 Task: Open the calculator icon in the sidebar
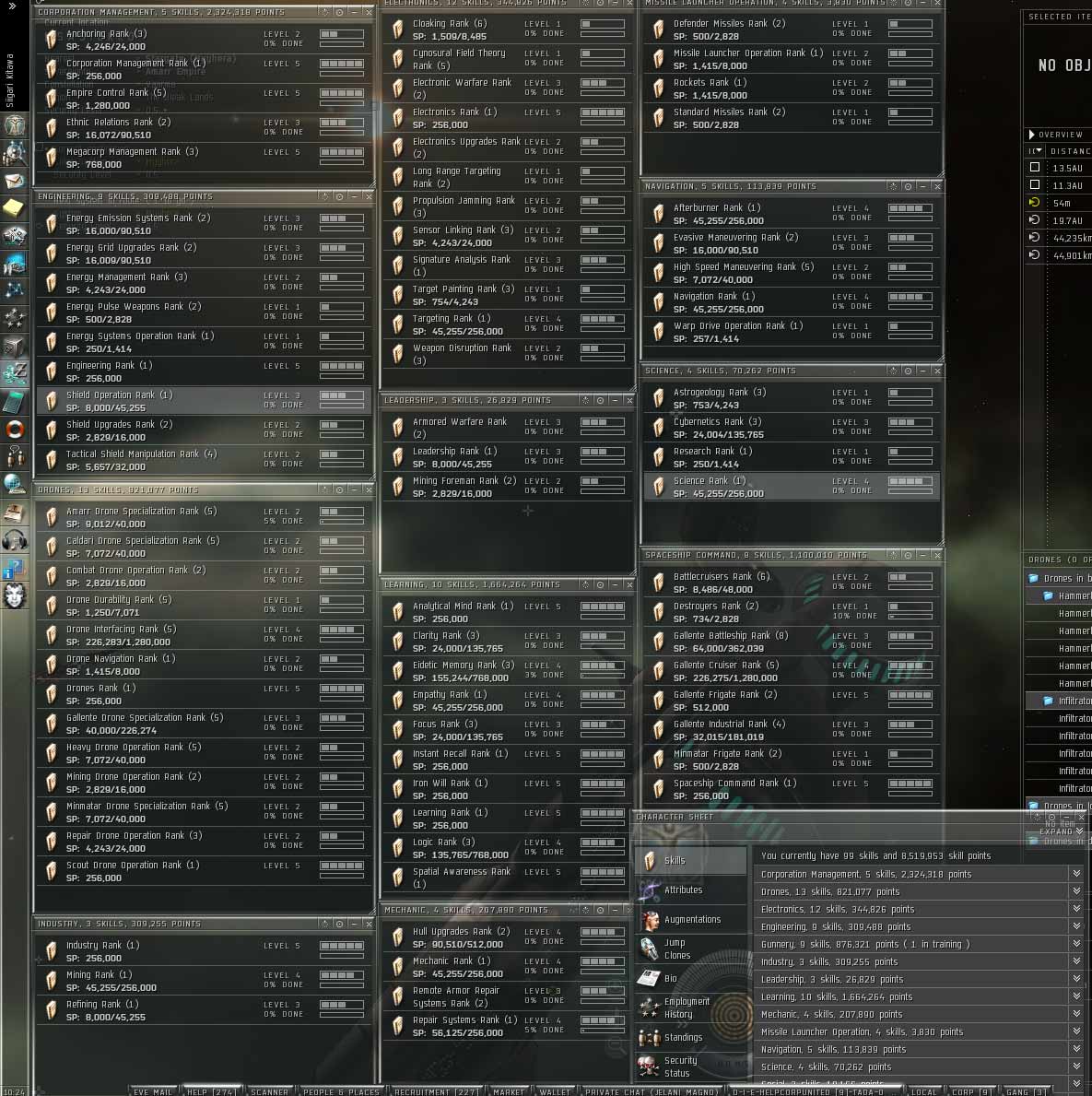(15, 402)
